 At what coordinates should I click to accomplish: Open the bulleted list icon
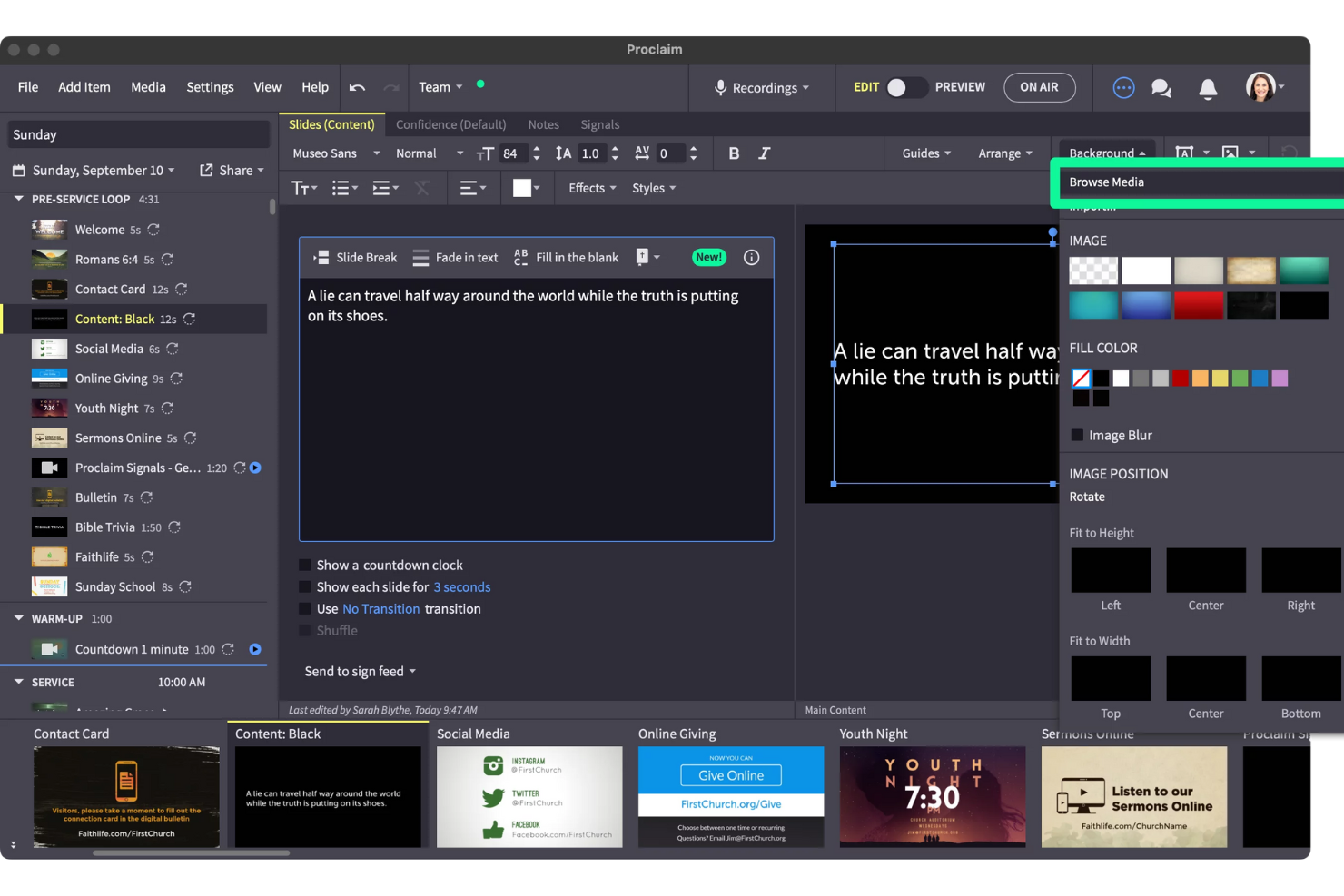pos(344,188)
